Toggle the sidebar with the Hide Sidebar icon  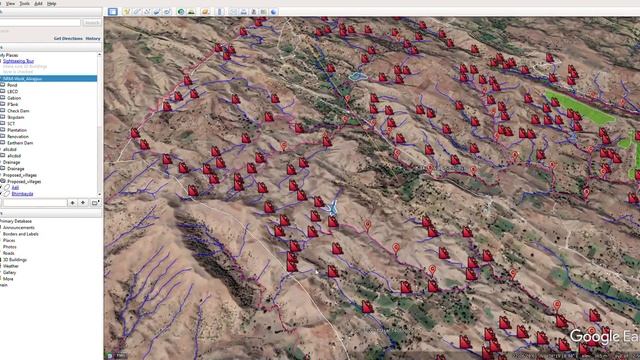tap(113, 11)
